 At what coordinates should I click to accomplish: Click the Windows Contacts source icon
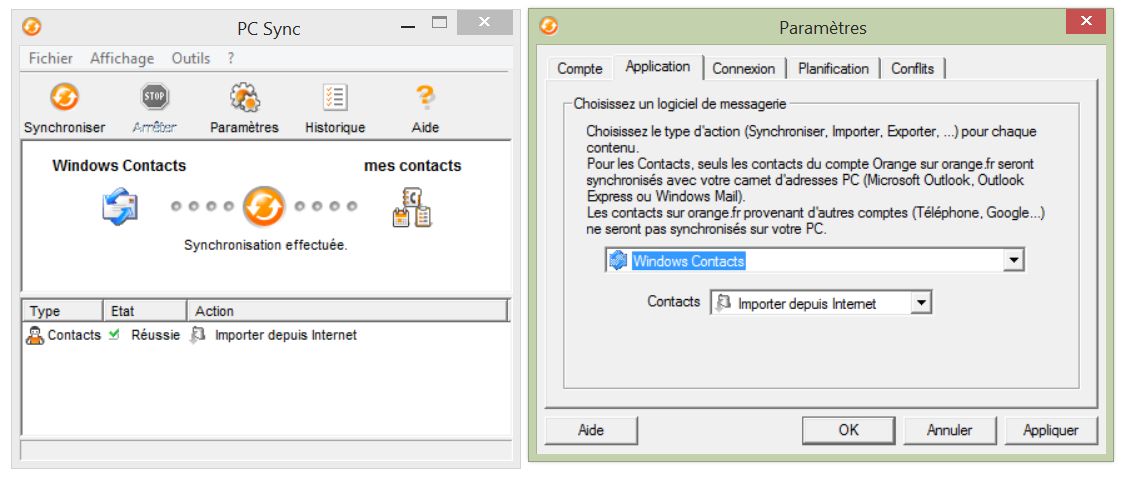[119, 206]
